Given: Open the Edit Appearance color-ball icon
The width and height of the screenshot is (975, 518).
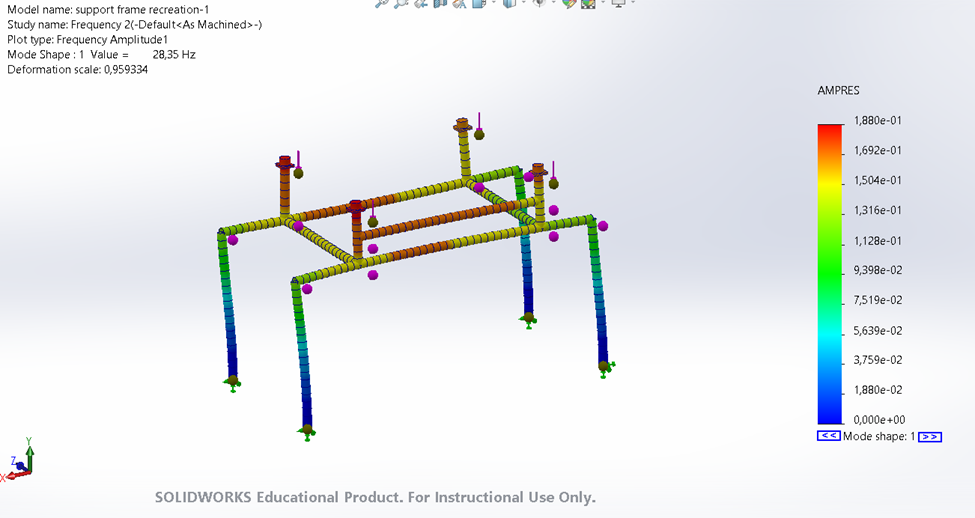Looking at the screenshot, I should pyautogui.click(x=569, y=3).
